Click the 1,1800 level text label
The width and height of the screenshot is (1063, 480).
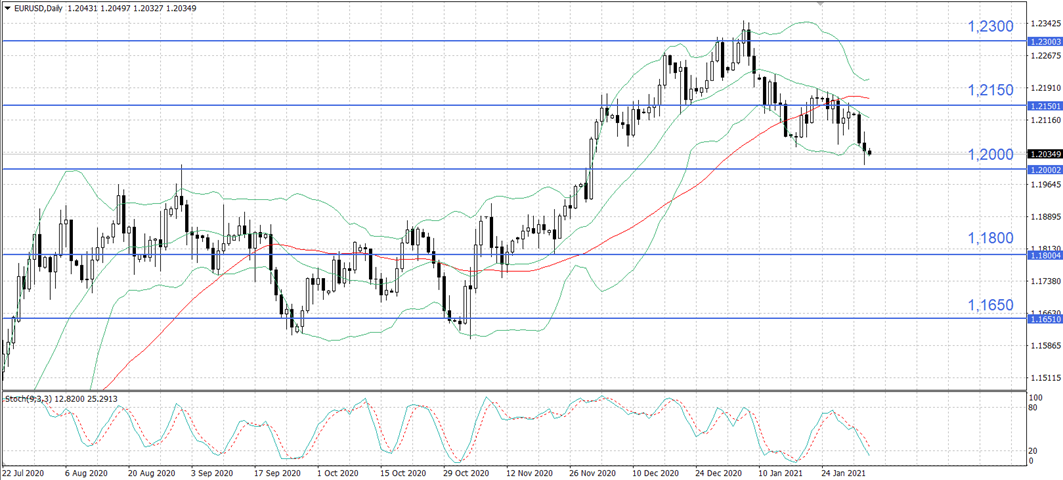(990, 239)
